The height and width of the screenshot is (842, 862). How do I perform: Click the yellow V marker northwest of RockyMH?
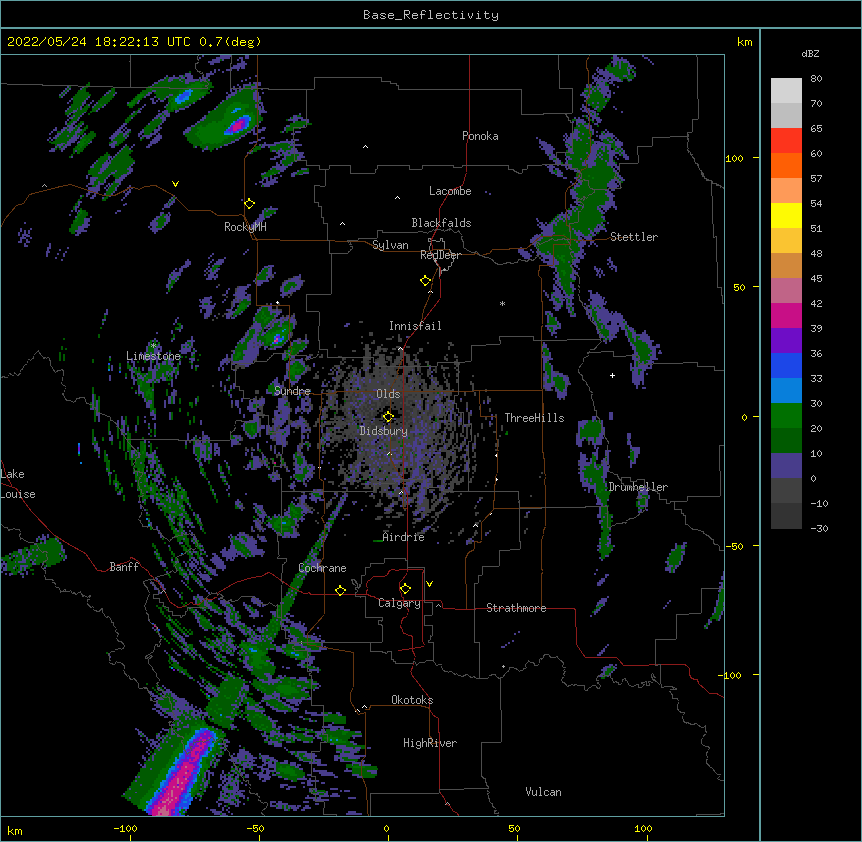pos(175,184)
